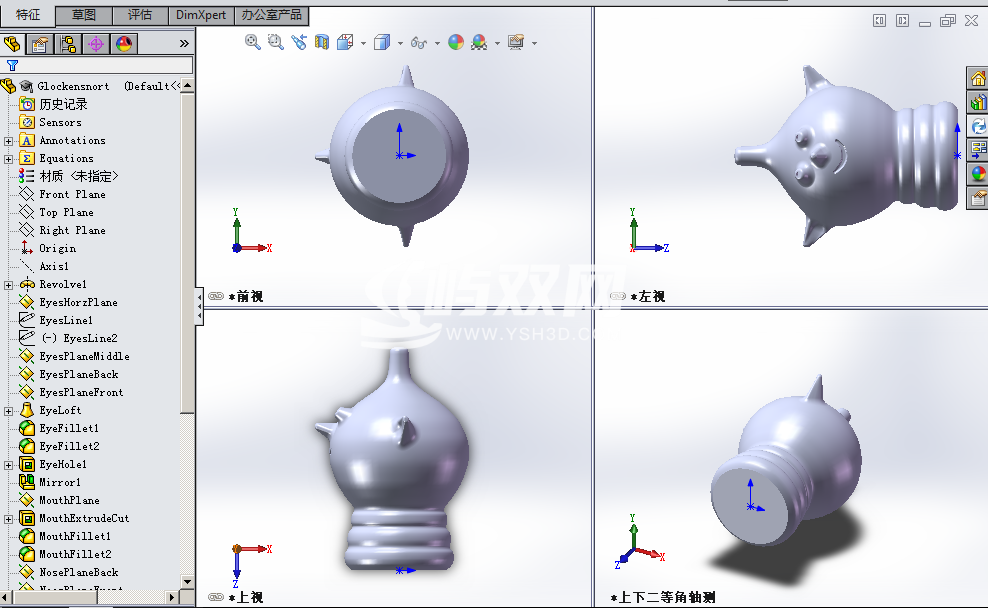Screen dimensions: 988x608
Task: Select the Glockensnort root item
Action: [x=73, y=86]
